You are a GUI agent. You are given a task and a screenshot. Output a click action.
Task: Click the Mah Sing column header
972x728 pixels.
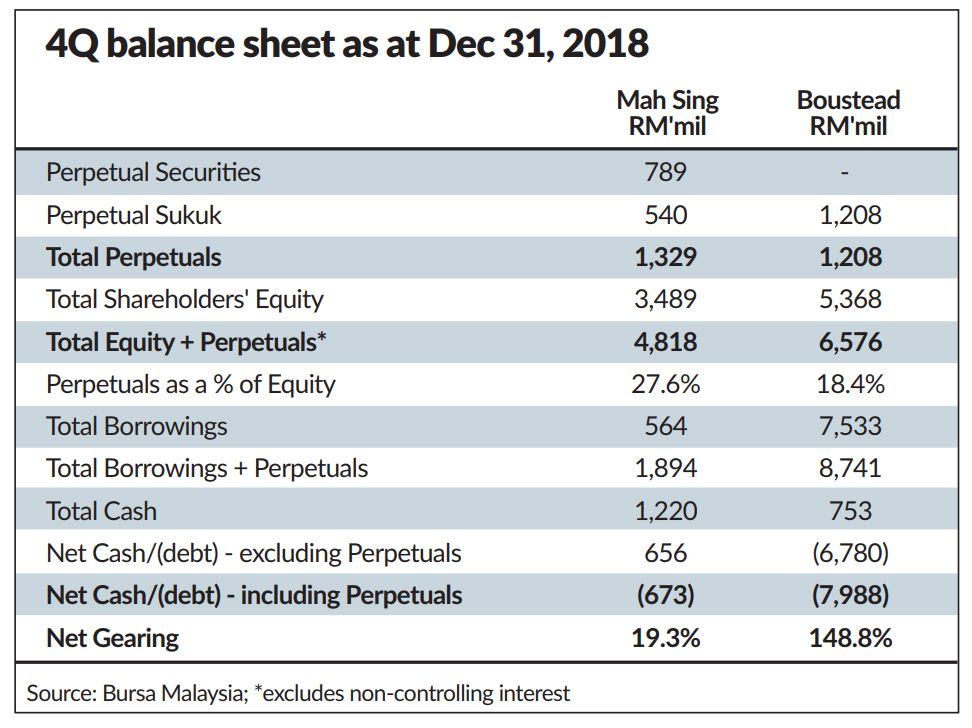667,113
